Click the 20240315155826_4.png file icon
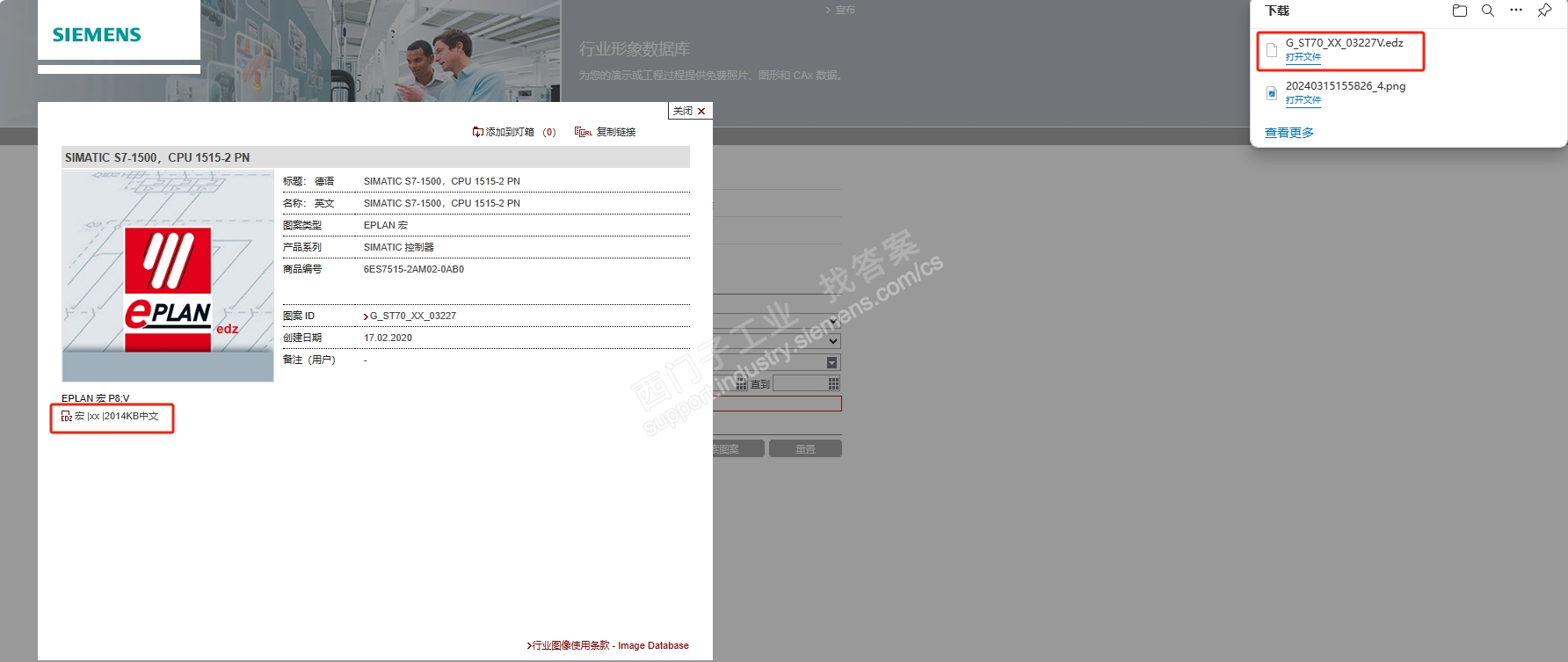 1272,93
